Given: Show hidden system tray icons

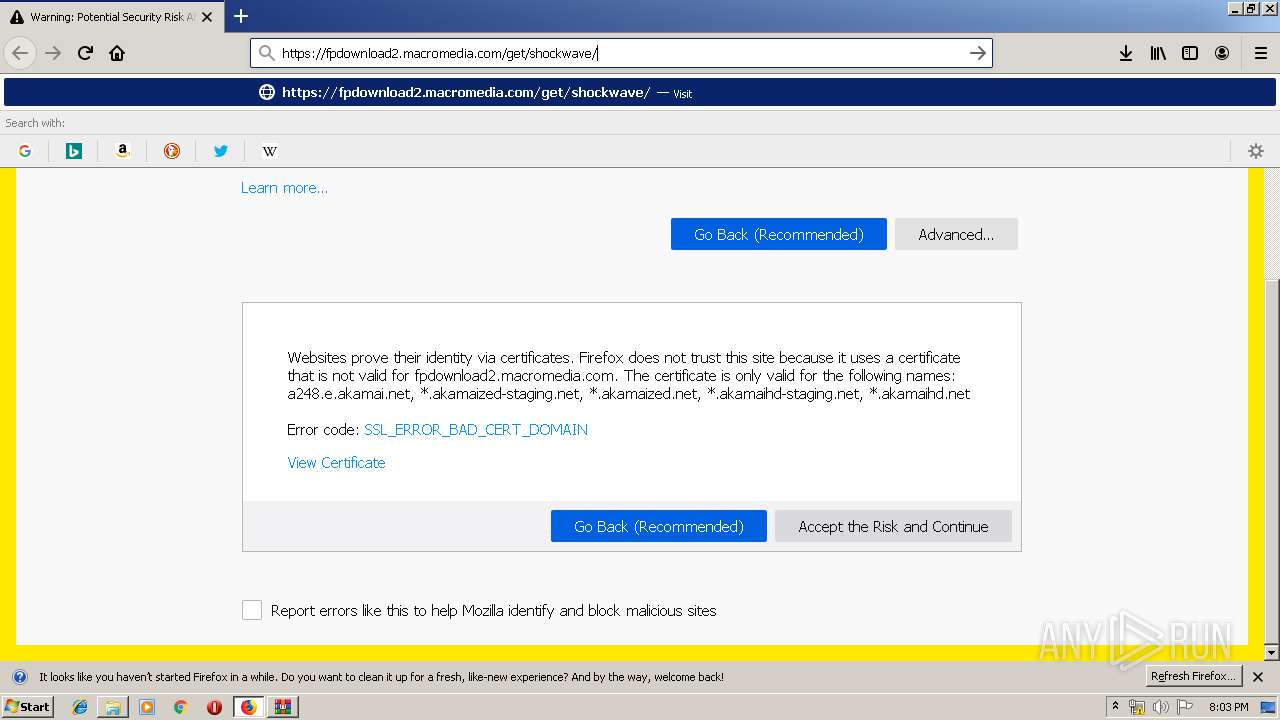Looking at the screenshot, I should coord(1116,707).
